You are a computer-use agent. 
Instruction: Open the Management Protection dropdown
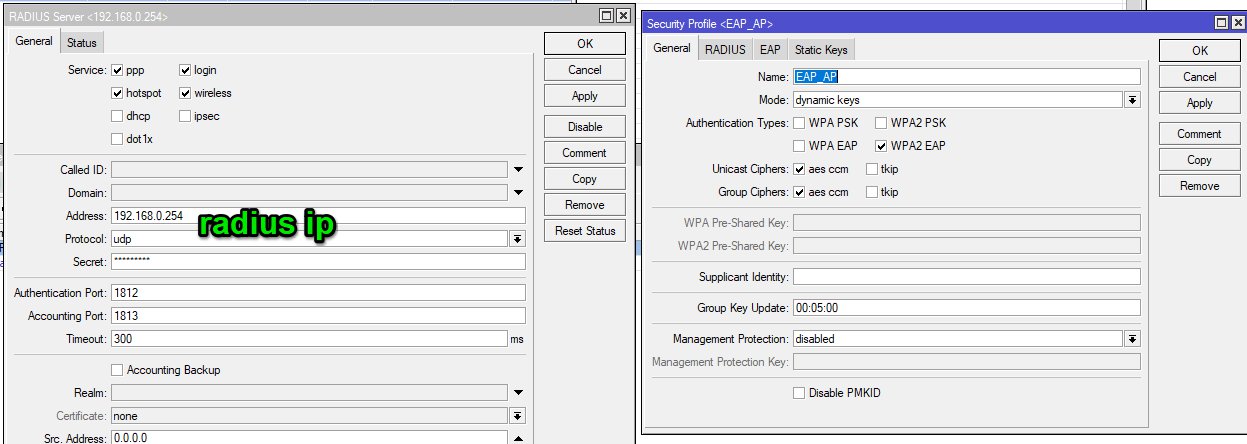1132,339
